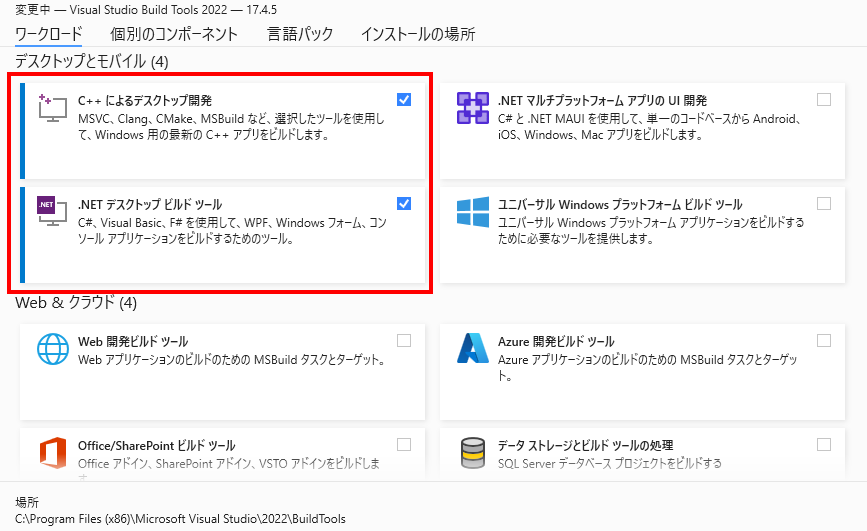
Task: Click the database icon for データ ストレージ
Action: (x=473, y=452)
